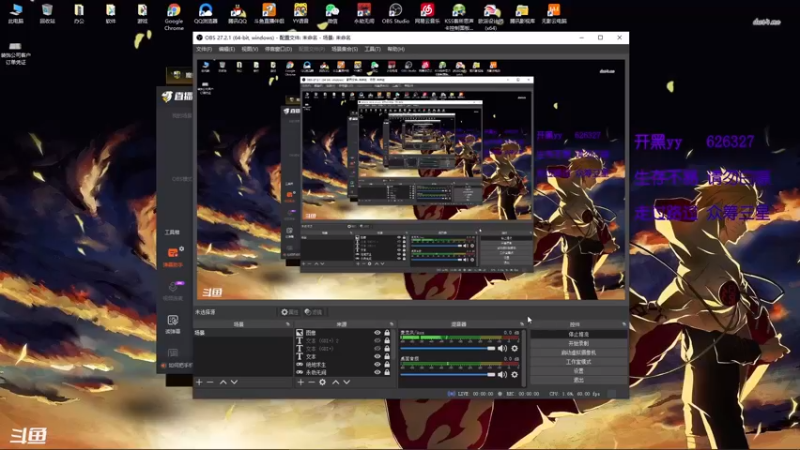Viewport: 800px width, 450px height.
Task: Open OBS Studio desktop shortcut
Action: [395, 14]
